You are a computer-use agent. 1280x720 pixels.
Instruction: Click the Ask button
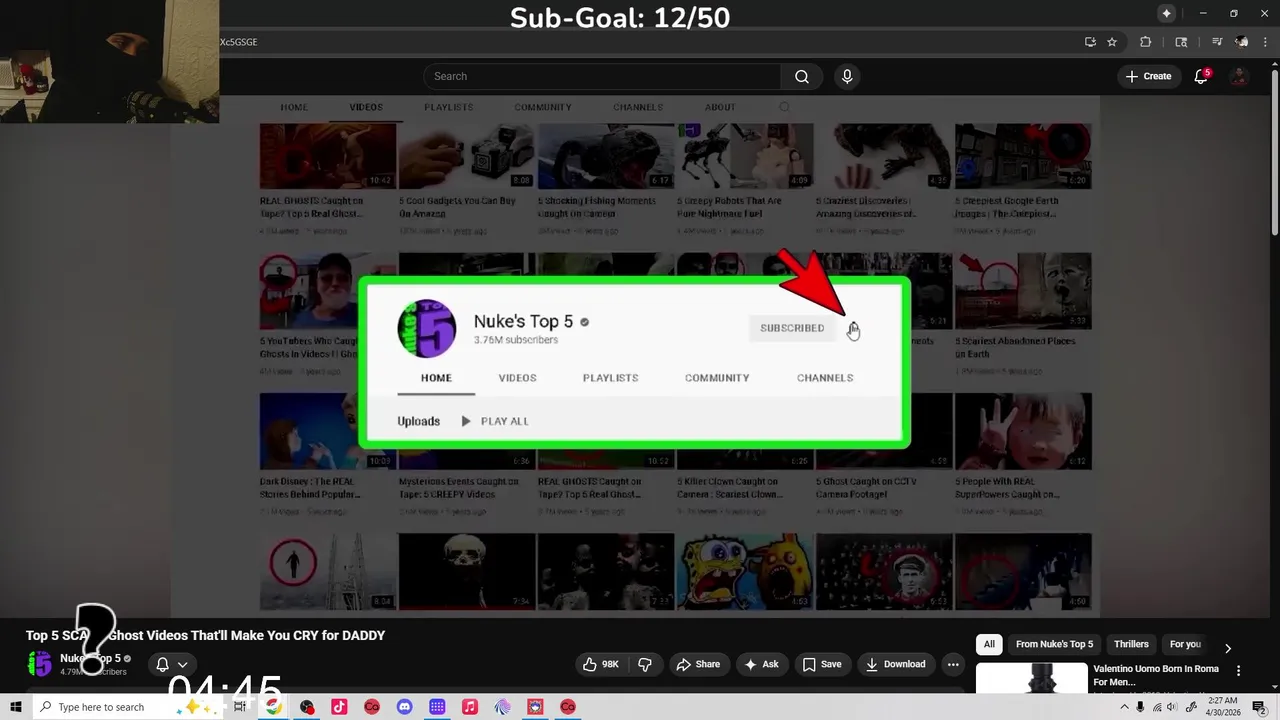762,664
